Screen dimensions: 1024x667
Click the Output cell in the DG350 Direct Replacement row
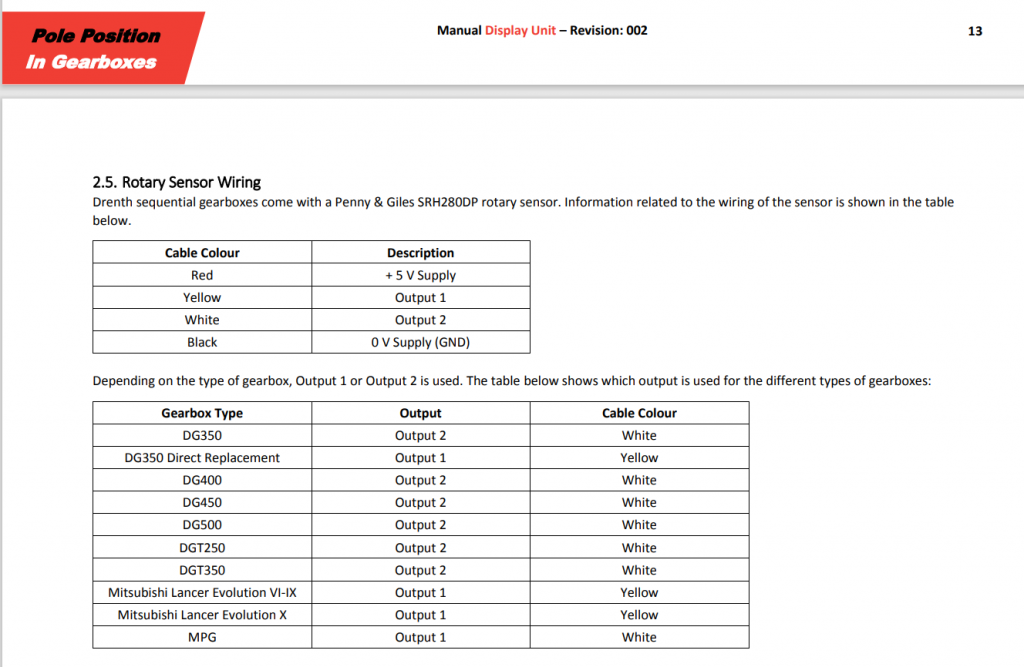coord(421,457)
